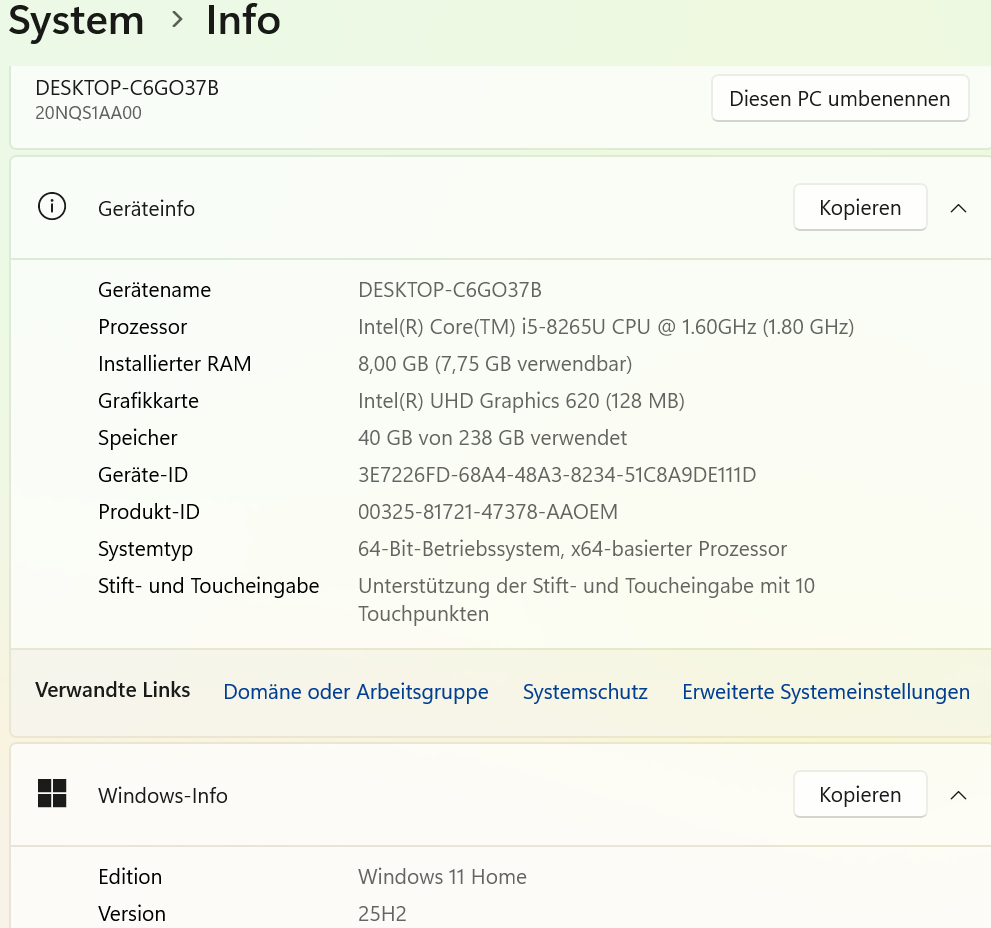Click Diesen PC umbenennen button
The image size is (991, 928).
click(x=840, y=99)
